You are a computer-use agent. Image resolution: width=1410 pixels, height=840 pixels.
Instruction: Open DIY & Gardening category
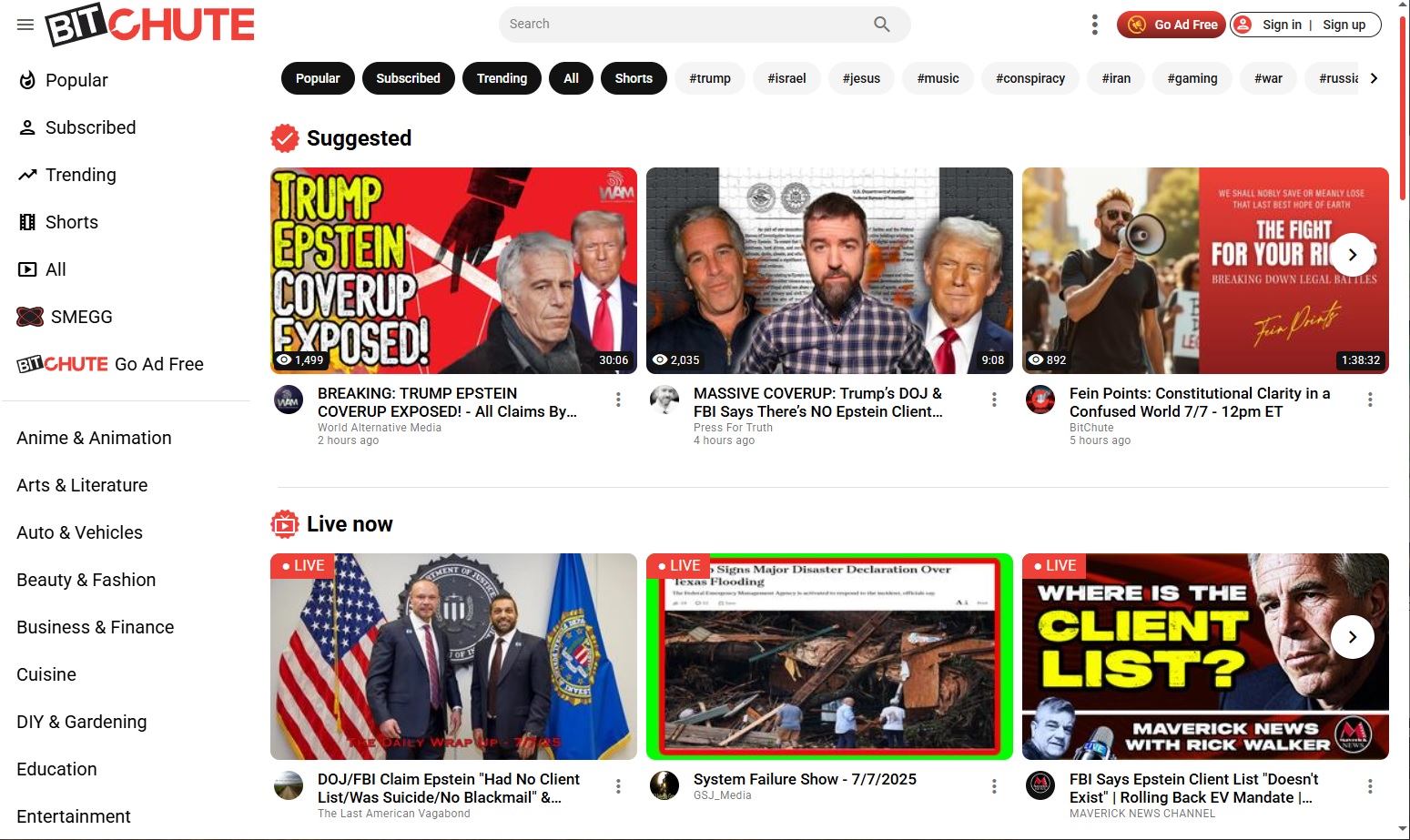pos(81,722)
